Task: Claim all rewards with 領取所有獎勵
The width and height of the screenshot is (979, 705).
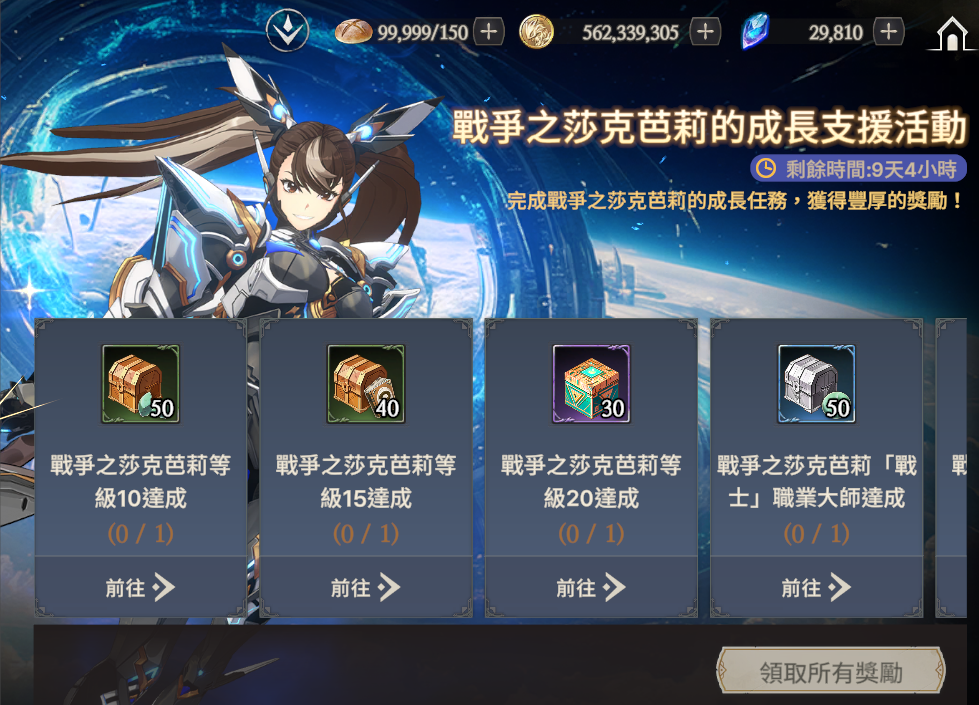Action: pyautogui.click(x=830, y=672)
